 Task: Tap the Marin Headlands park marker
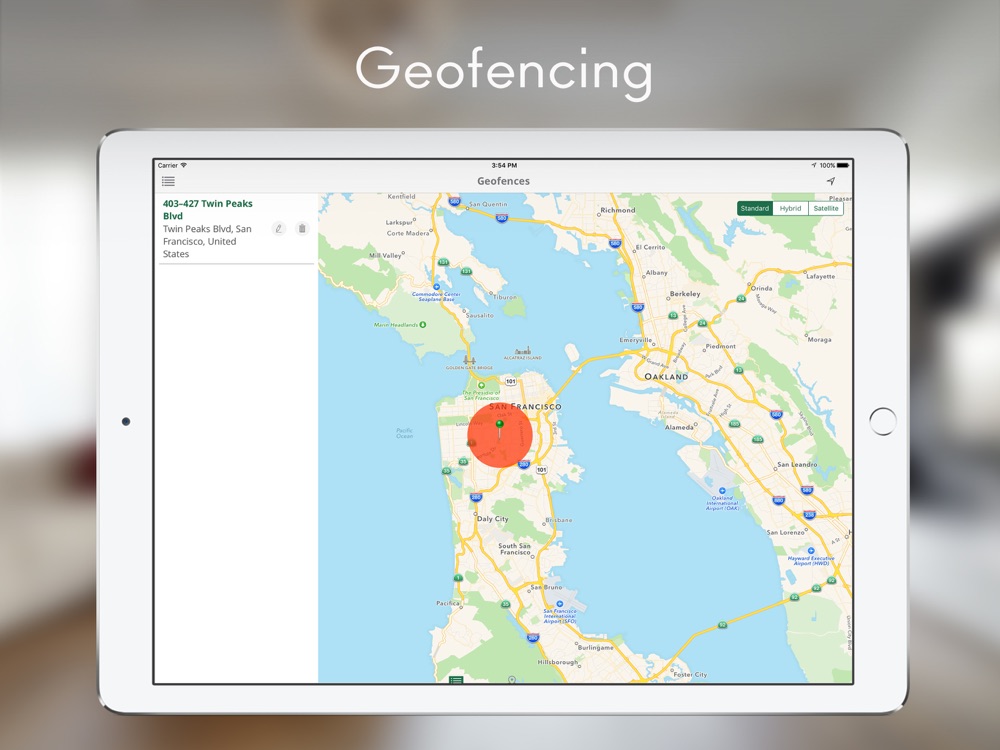point(422,325)
